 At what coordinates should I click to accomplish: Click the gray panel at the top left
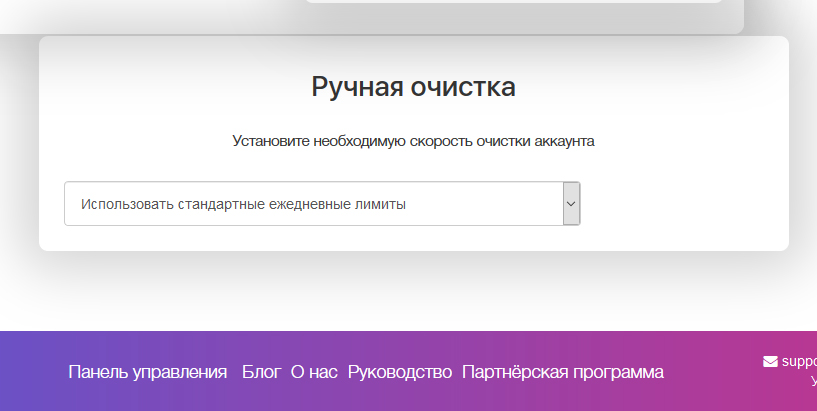click(x=150, y=15)
